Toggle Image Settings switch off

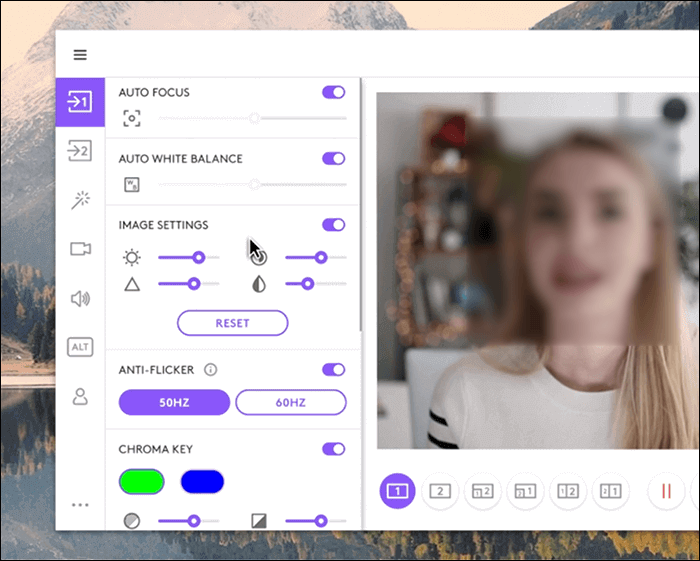point(334,225)
